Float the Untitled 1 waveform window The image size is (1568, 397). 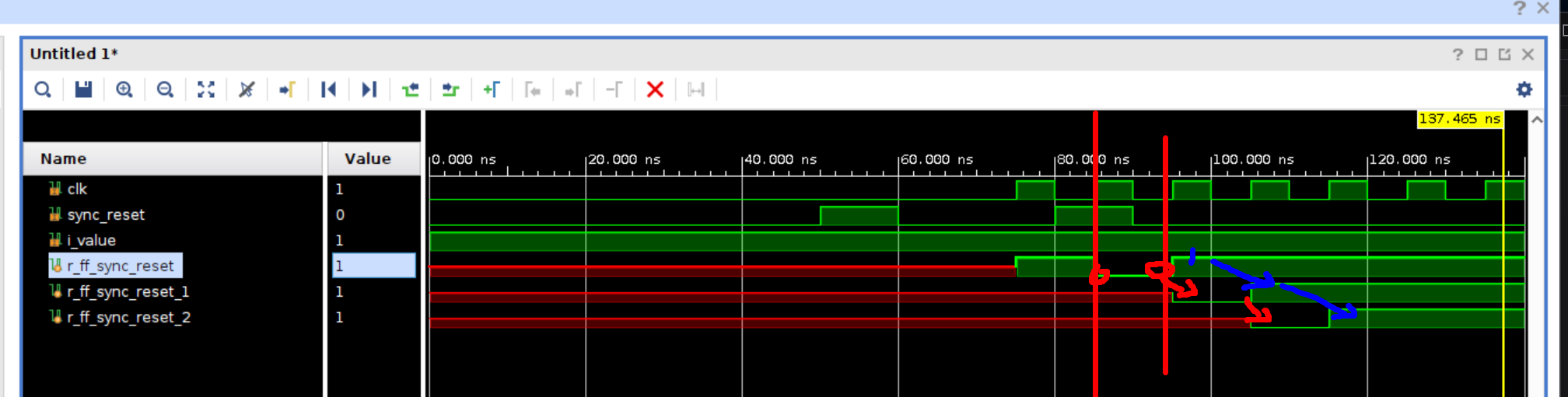[1504, 54]
